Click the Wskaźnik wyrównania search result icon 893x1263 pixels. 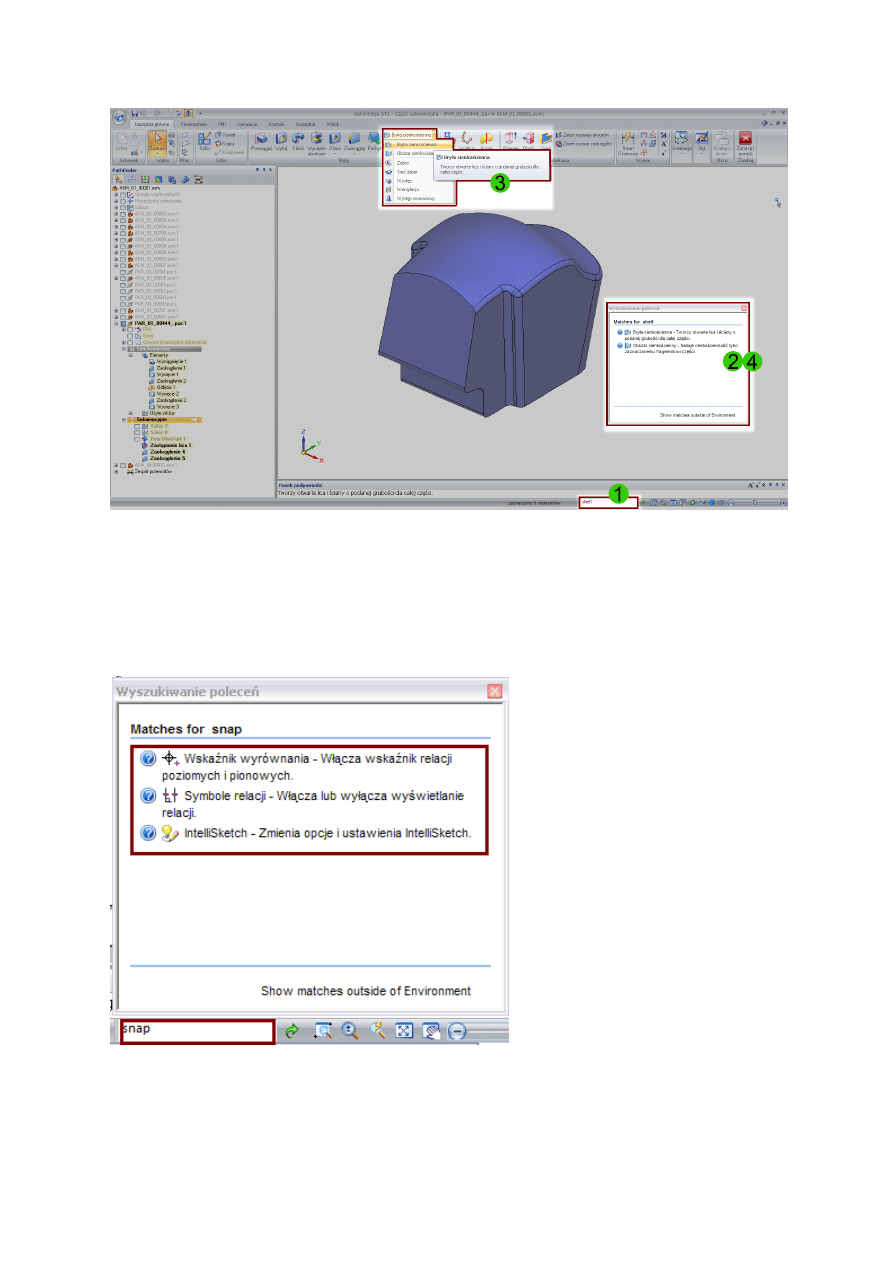tap(169, 760)
